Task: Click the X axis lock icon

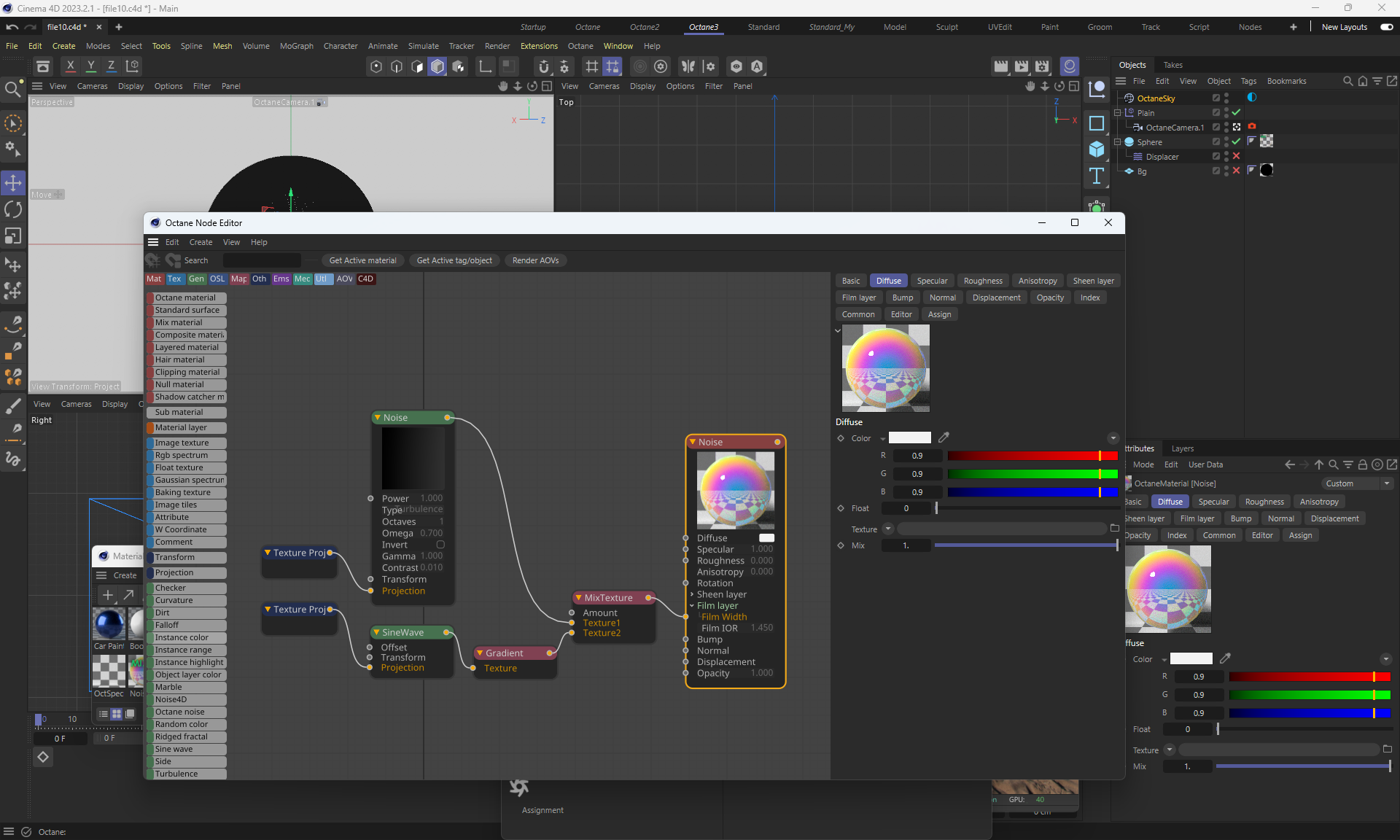Action: pos(70,66)
